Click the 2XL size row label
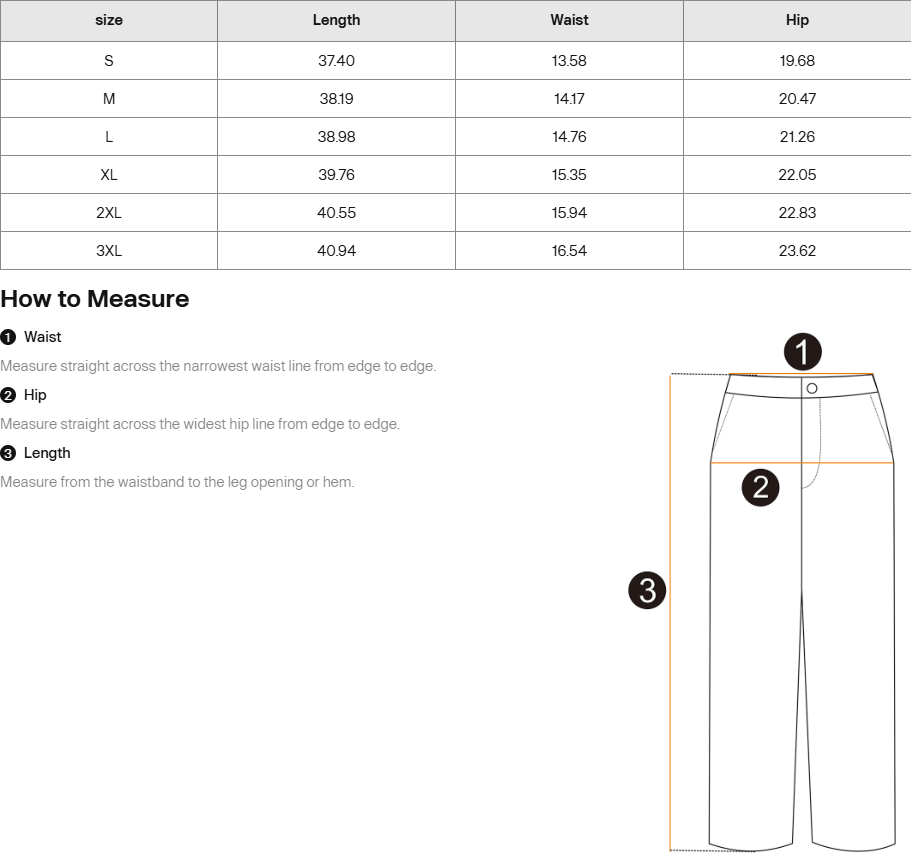The image size is (911, 857). click(x=109, y=213)
